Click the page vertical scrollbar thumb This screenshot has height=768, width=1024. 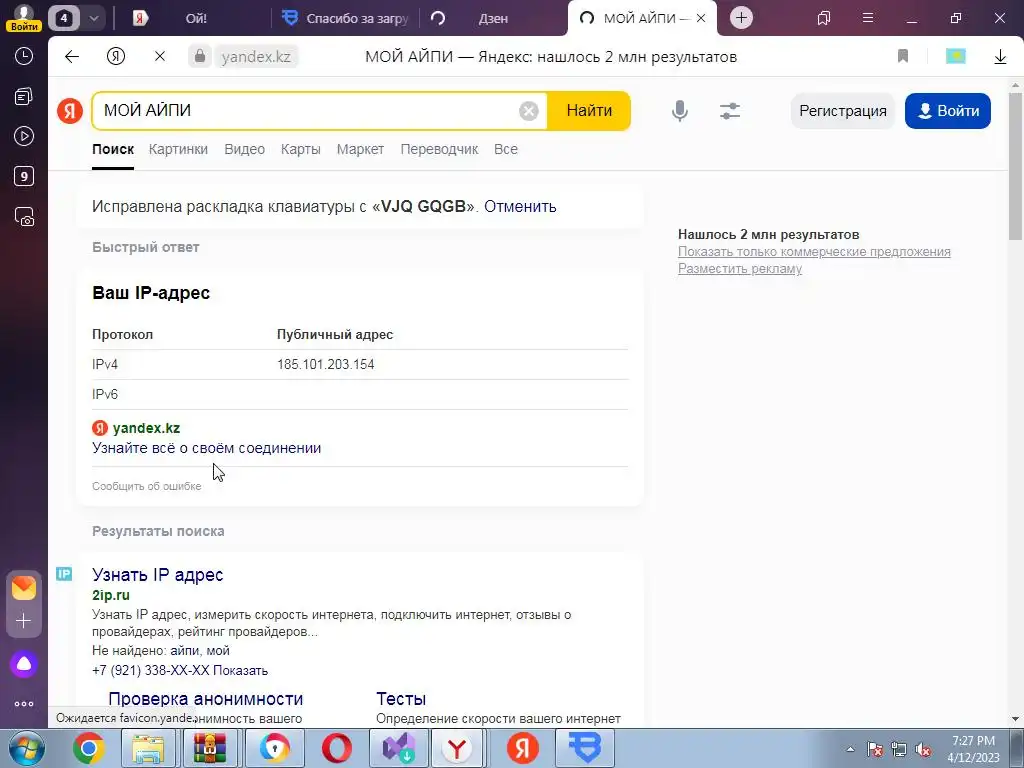[1015, 166]
